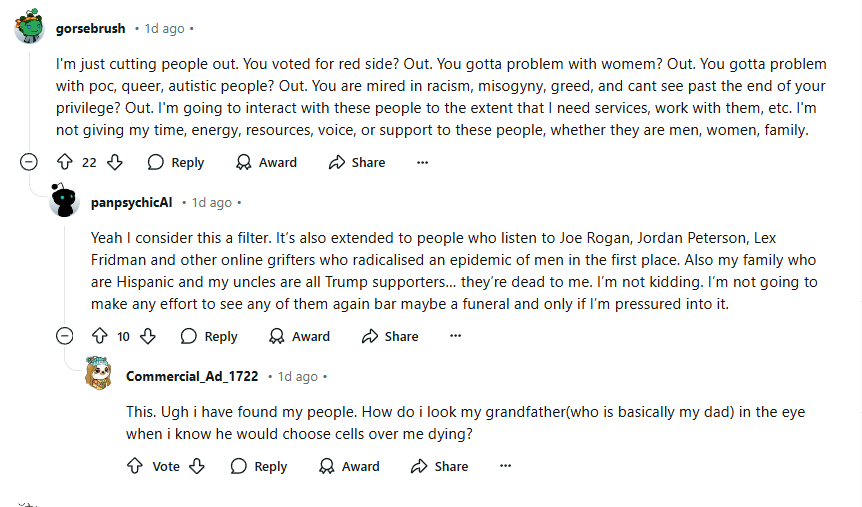Collapse gorsebrush's comment thread

pos(30,162)
